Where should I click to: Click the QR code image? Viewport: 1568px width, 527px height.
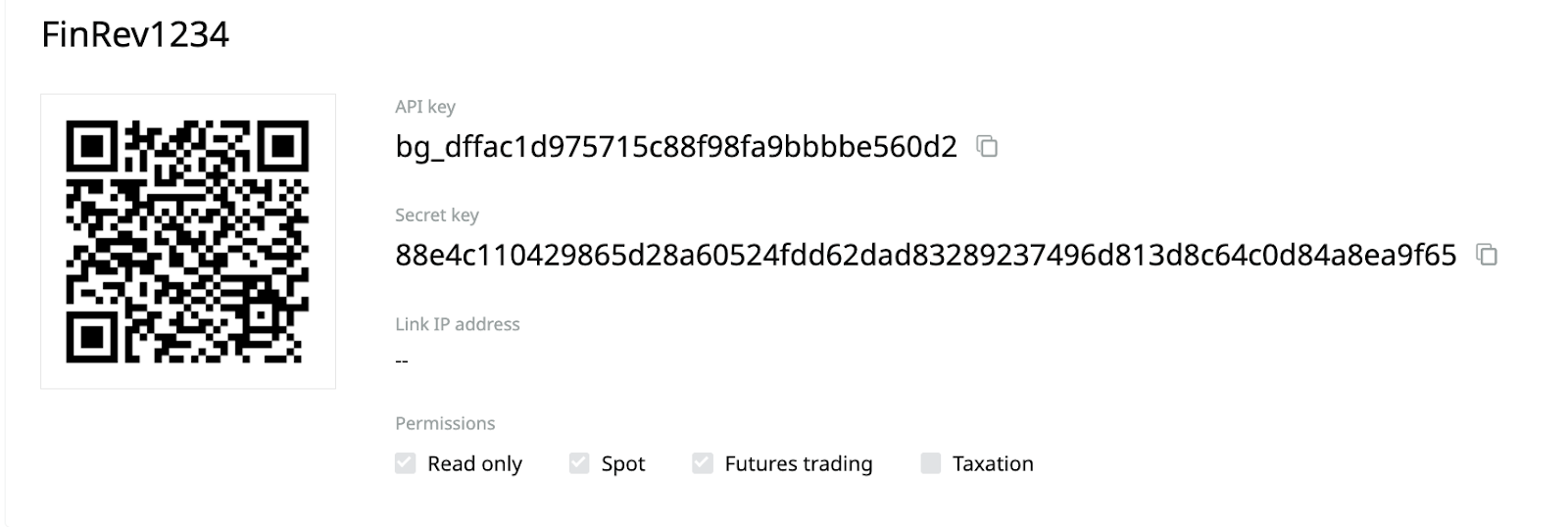coord(188,241)
